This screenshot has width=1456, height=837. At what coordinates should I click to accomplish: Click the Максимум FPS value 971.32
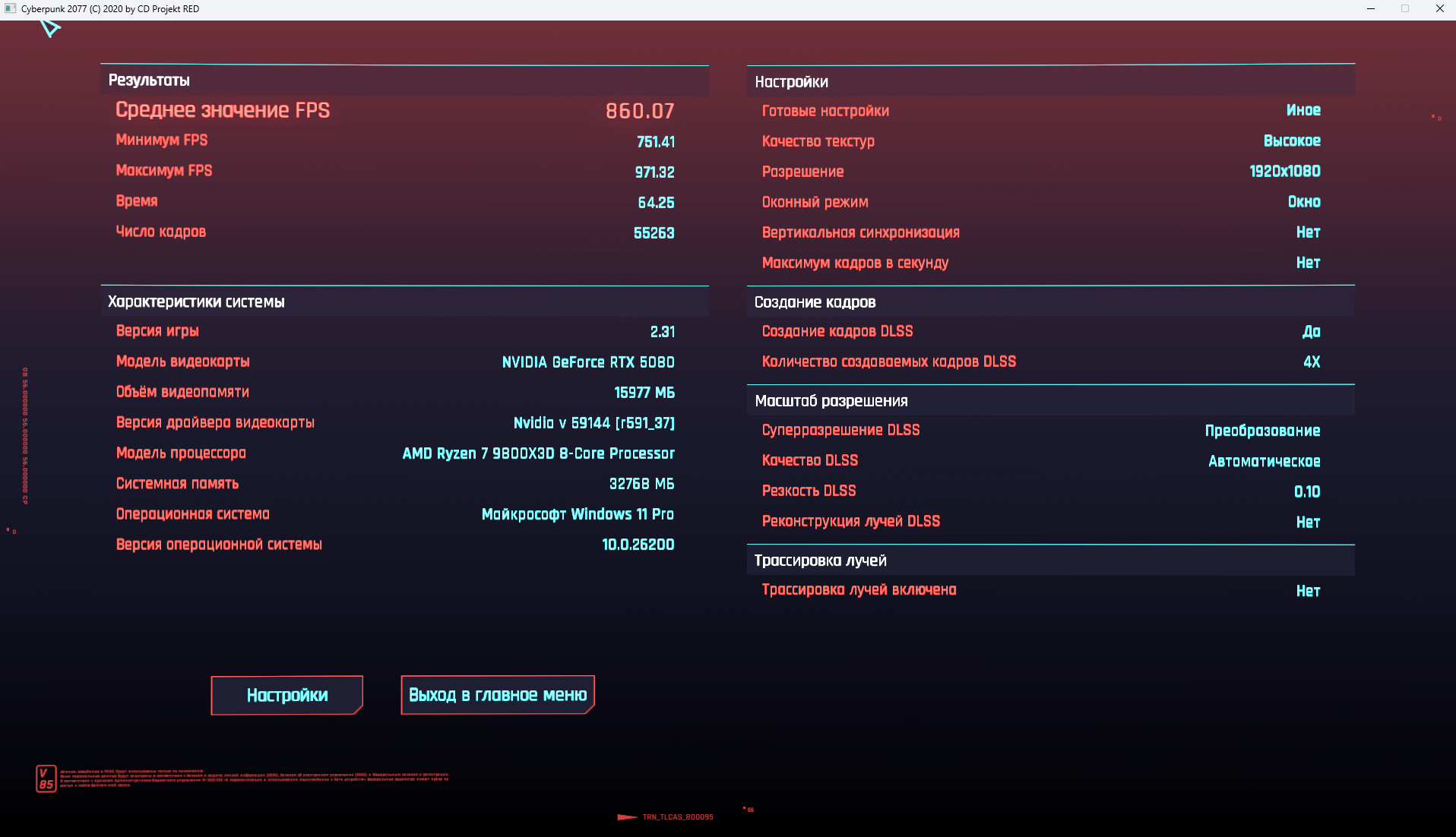[x=655, y=172]
